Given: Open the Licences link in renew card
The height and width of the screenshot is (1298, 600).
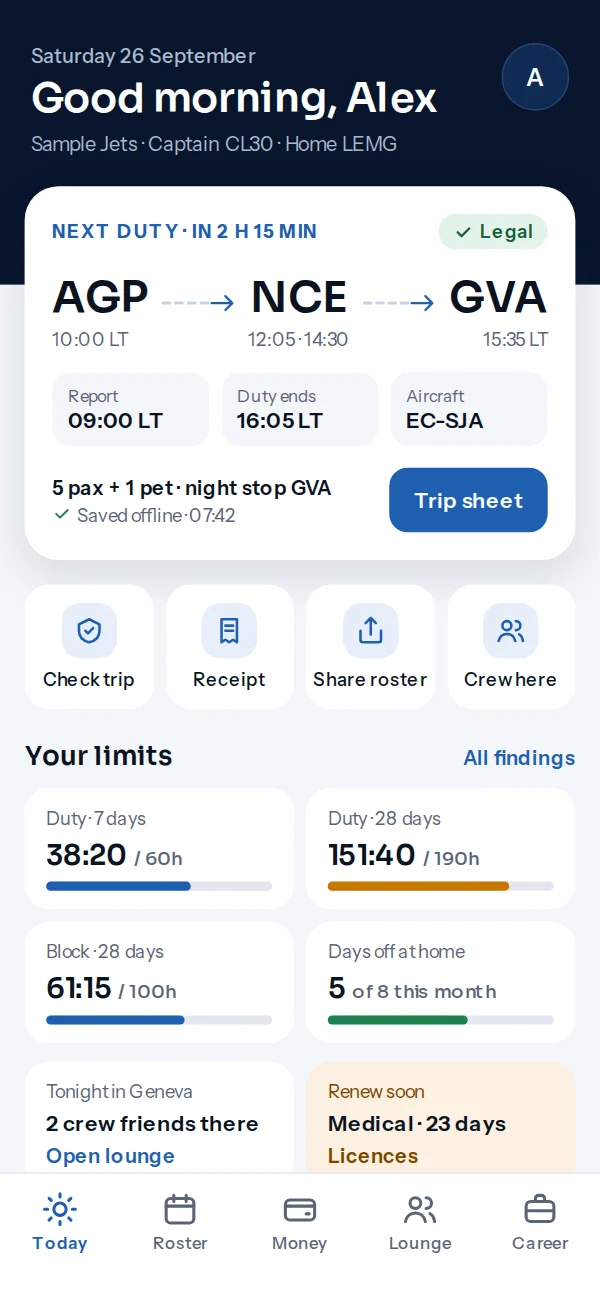Looking at the screenshot, I should pos(373,1156).
